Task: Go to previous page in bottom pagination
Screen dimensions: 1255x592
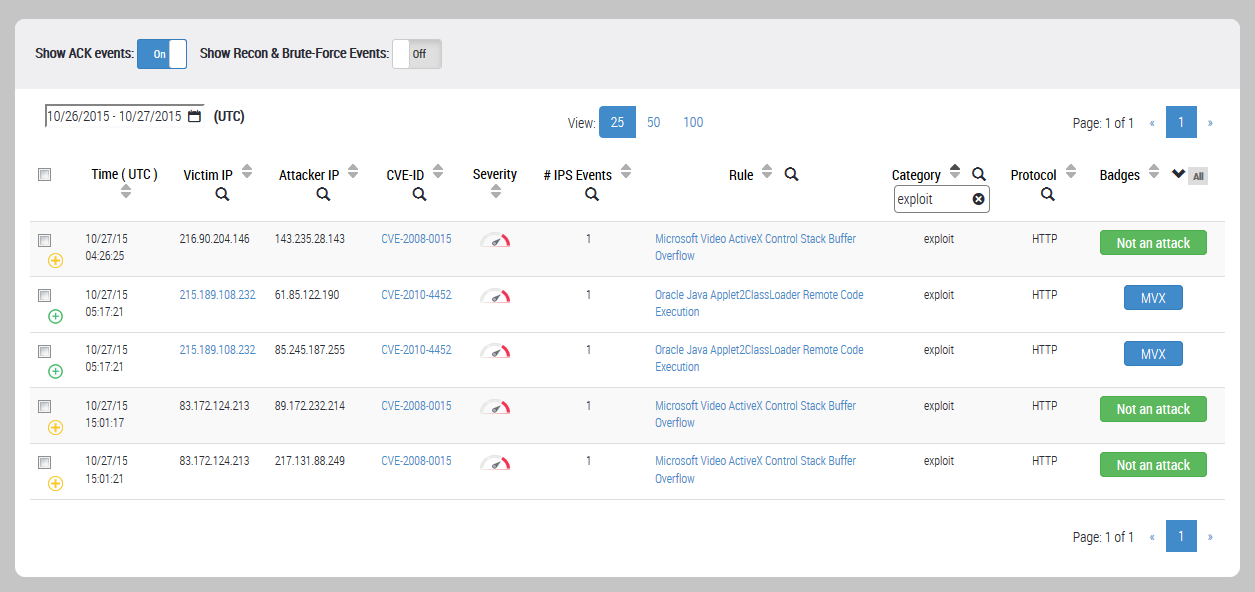Action: point(1152,537)
